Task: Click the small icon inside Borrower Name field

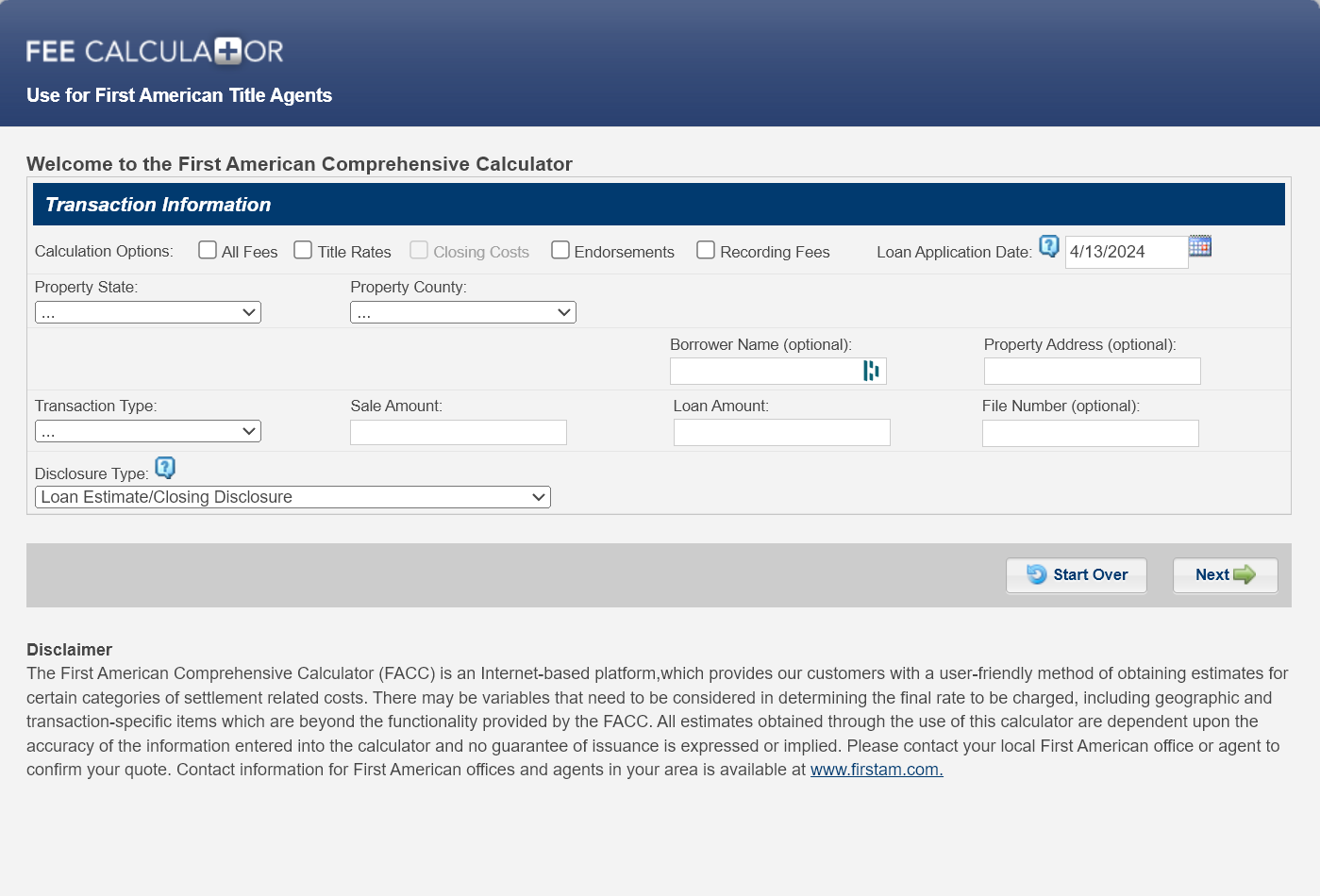Action: 871,371
